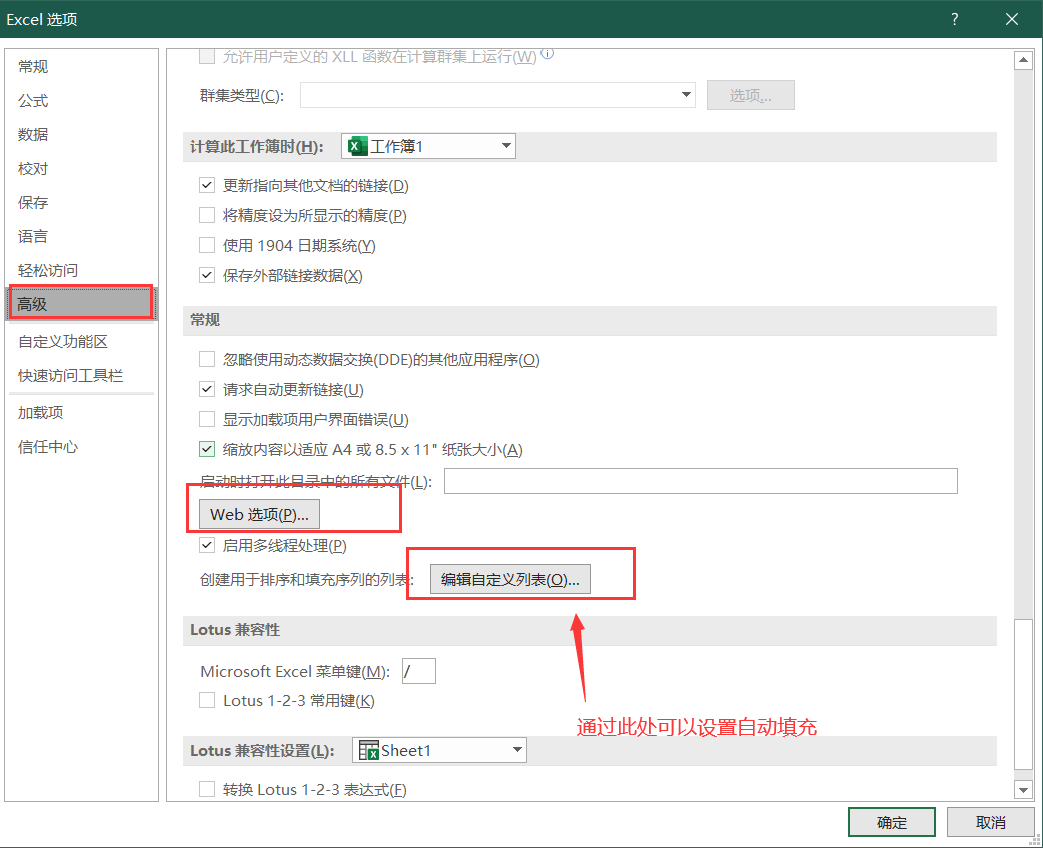Enable 转换 Lotus 1-2-3 表达式 checkbox
This screenshot has height=848, width=1043.
point(207,789)
